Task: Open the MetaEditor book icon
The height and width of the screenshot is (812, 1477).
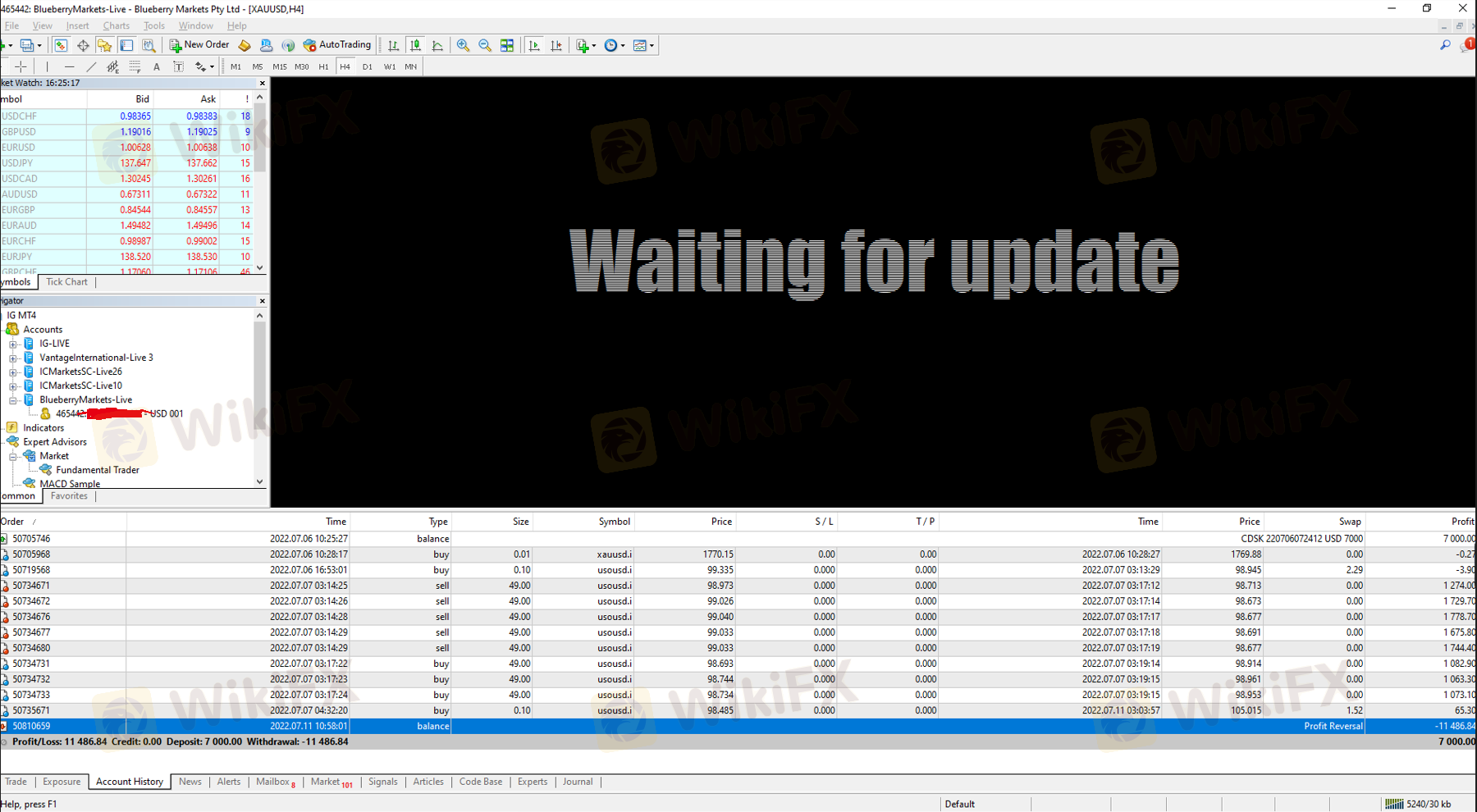Action: [245, 45]
